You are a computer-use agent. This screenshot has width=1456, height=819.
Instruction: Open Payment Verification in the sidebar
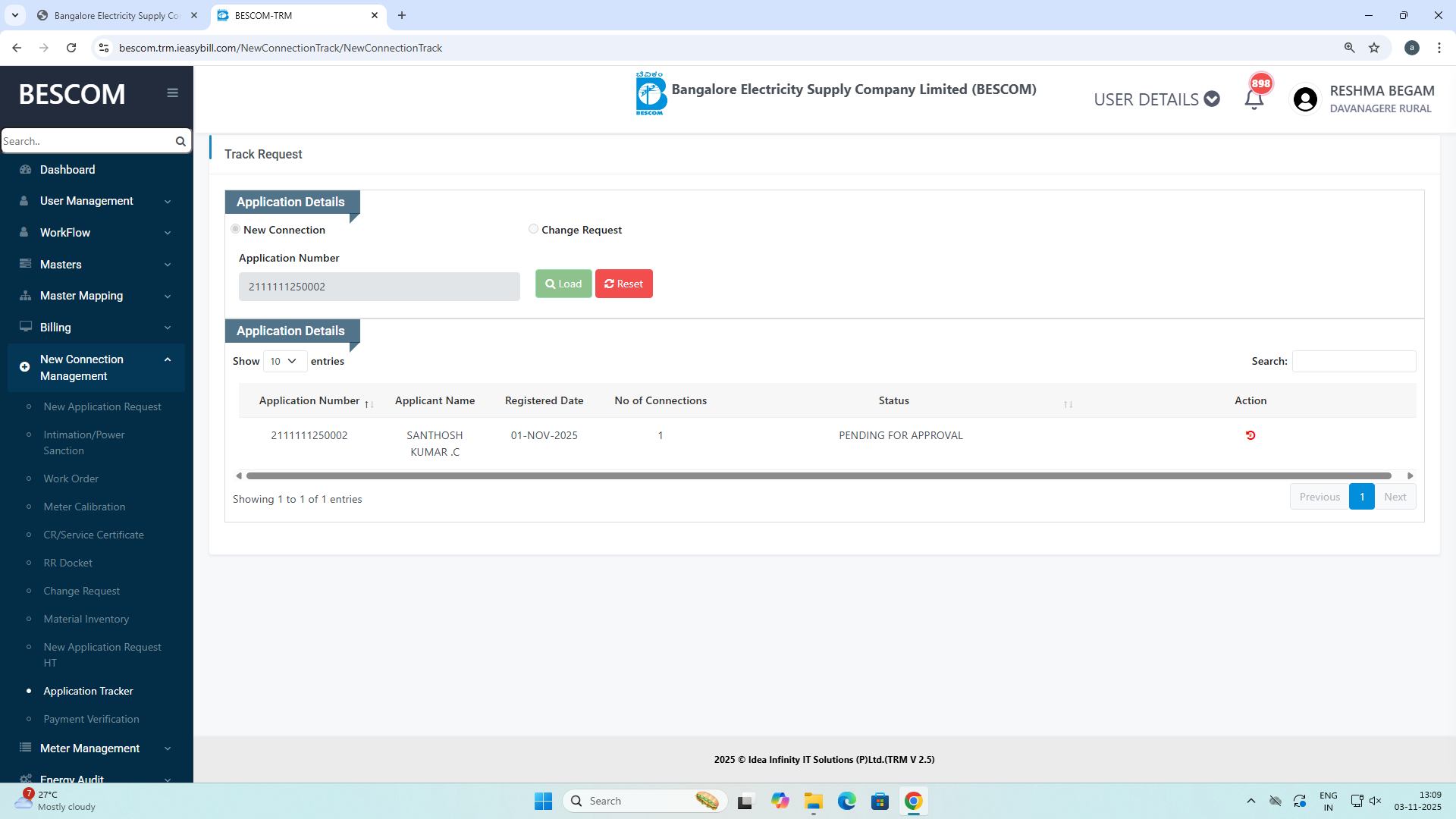pos(91,719)
